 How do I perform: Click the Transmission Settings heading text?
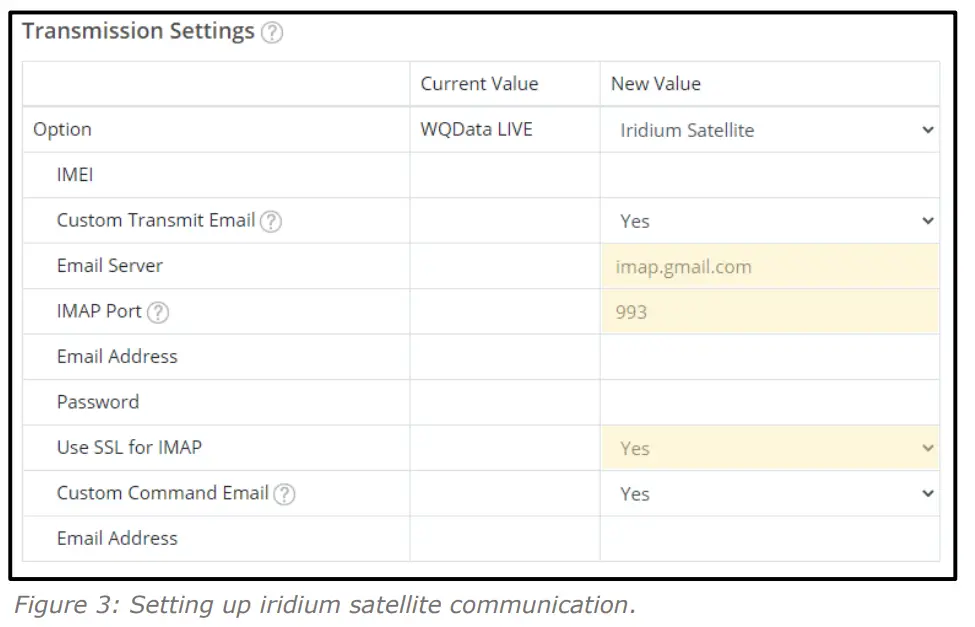(138, 31)
